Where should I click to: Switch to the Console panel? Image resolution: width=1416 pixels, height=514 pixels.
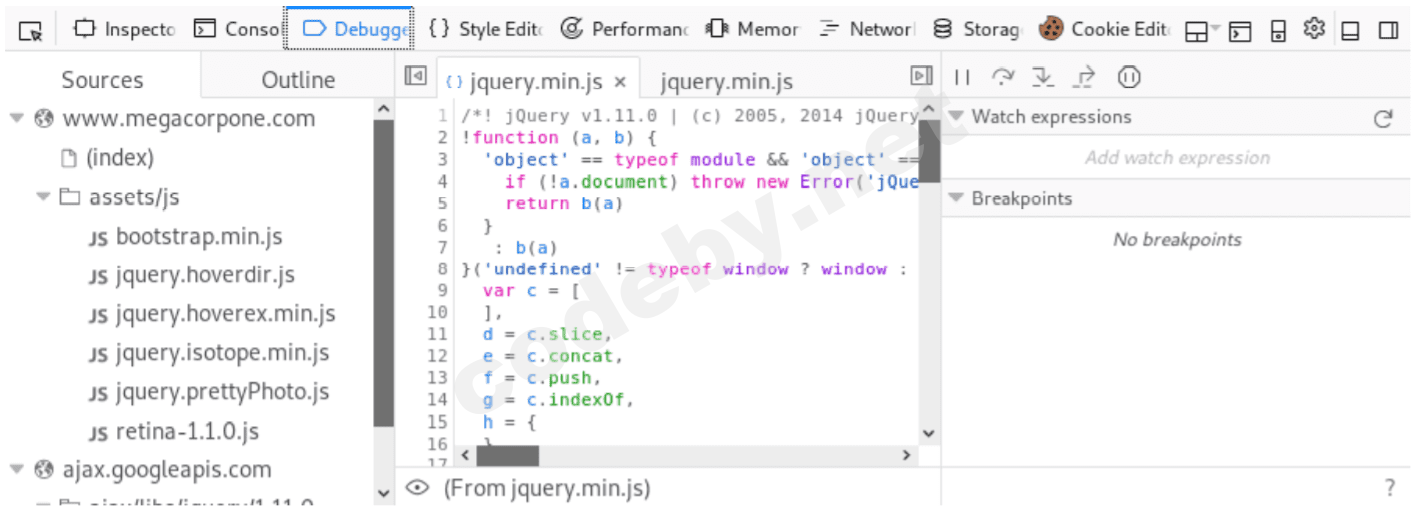pos(237,30)
